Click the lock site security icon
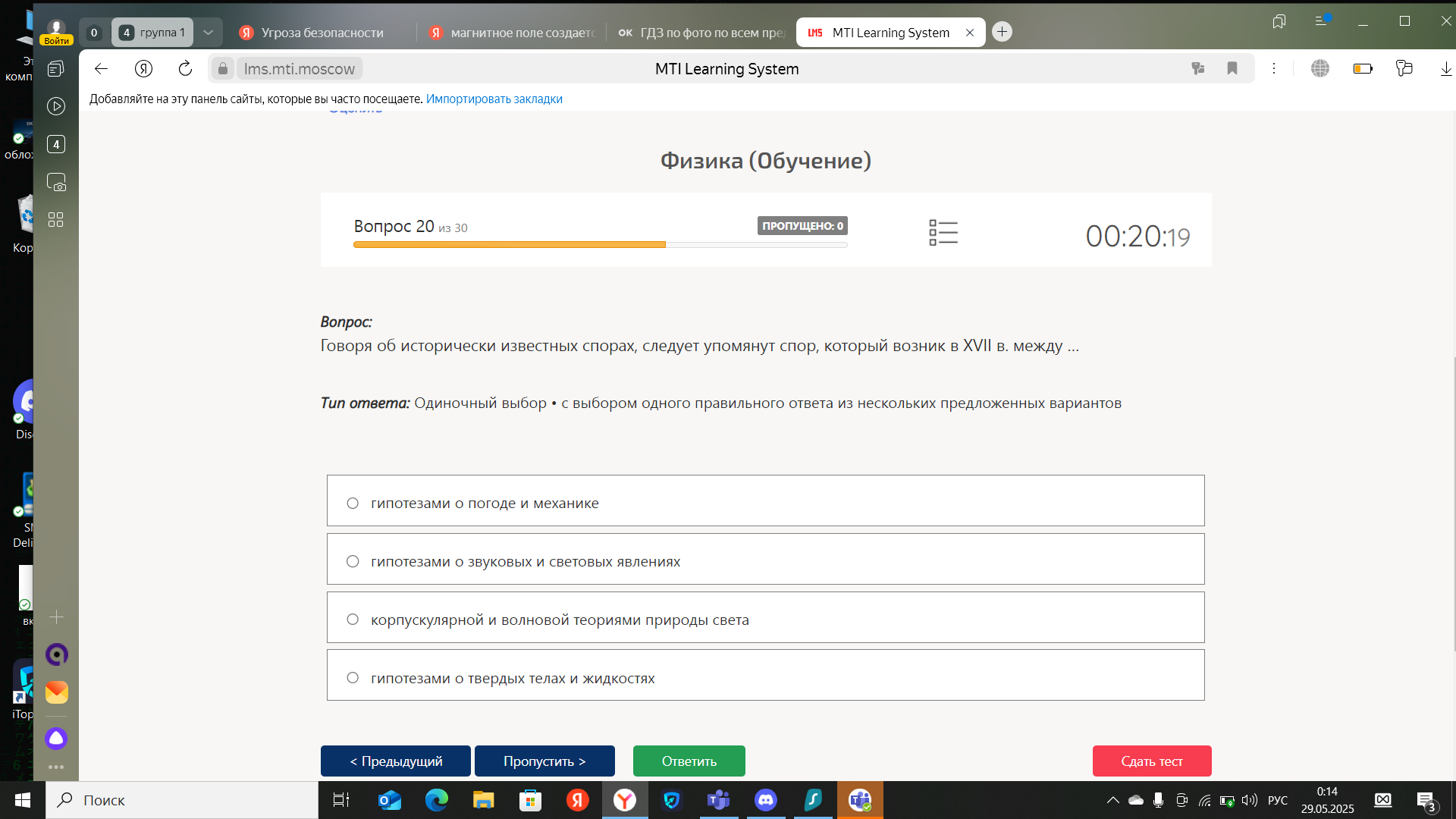This screenshot has width=1456, height=819. pos(222,69)
